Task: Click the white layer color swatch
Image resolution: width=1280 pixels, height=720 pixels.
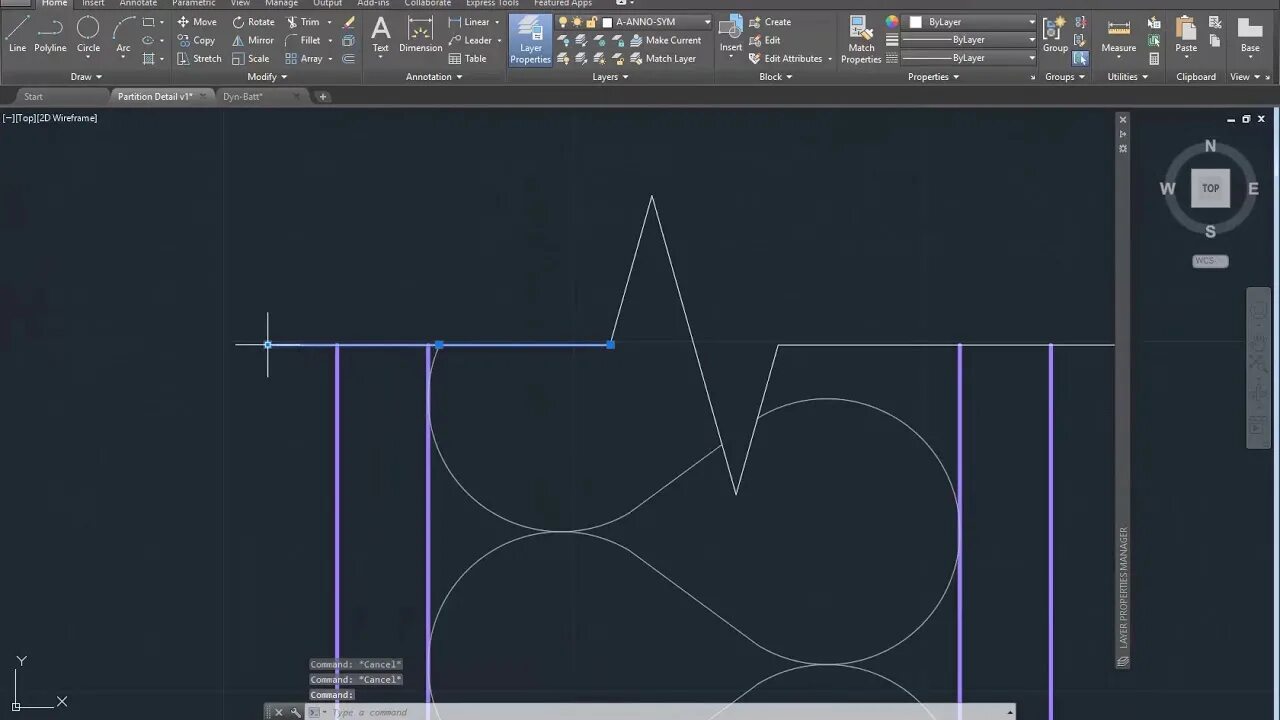Action: tap(609, 22)
